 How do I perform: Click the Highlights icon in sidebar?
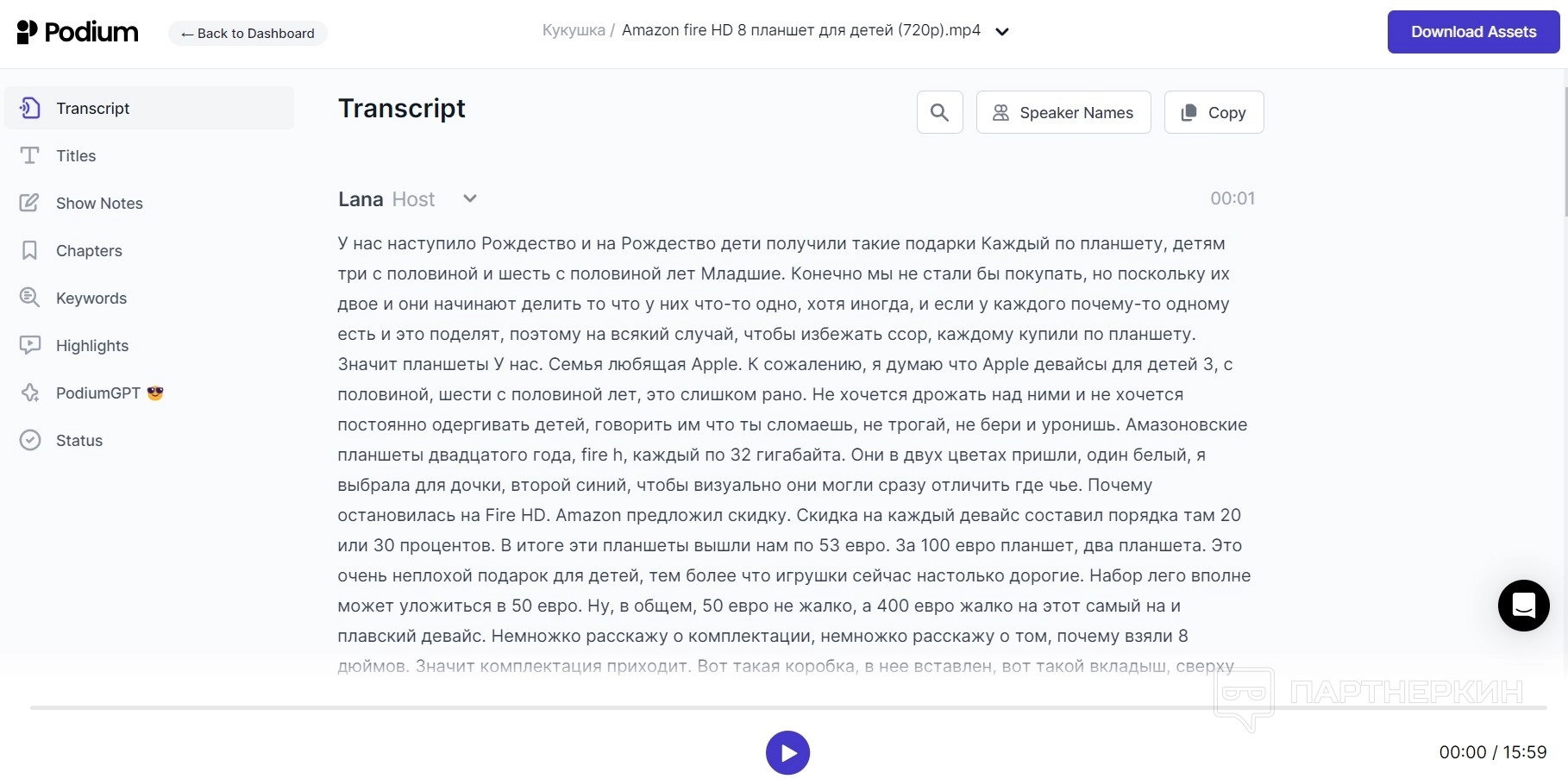point(30,345)
